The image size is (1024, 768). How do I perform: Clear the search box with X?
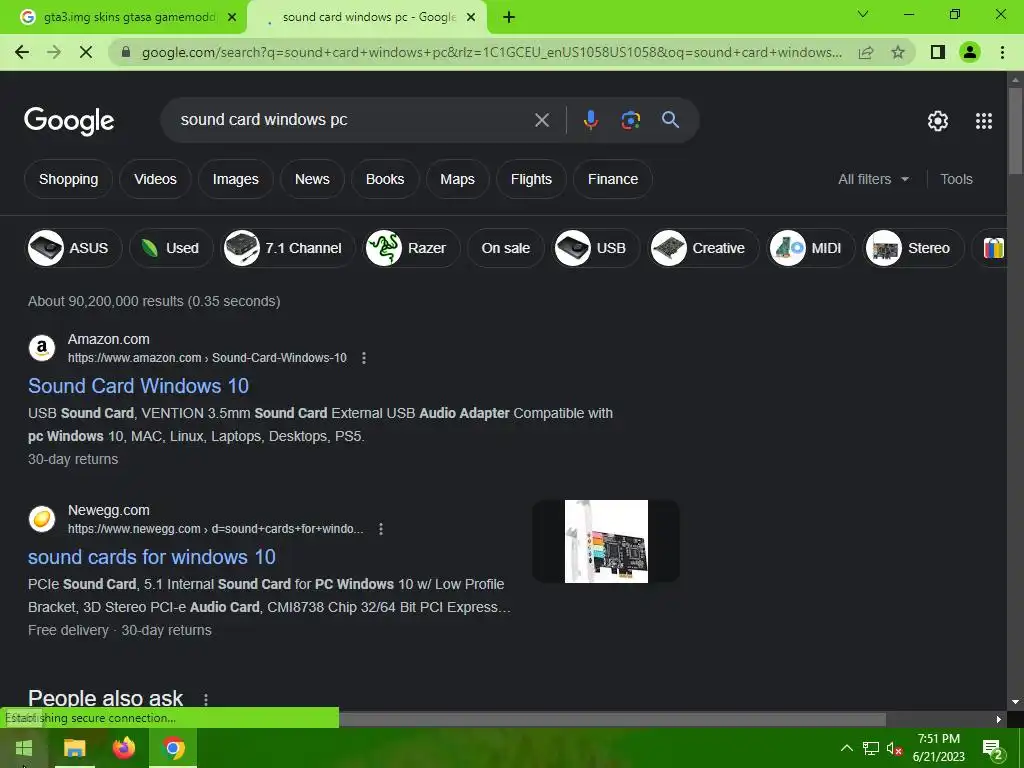click(x=541, y=120)
